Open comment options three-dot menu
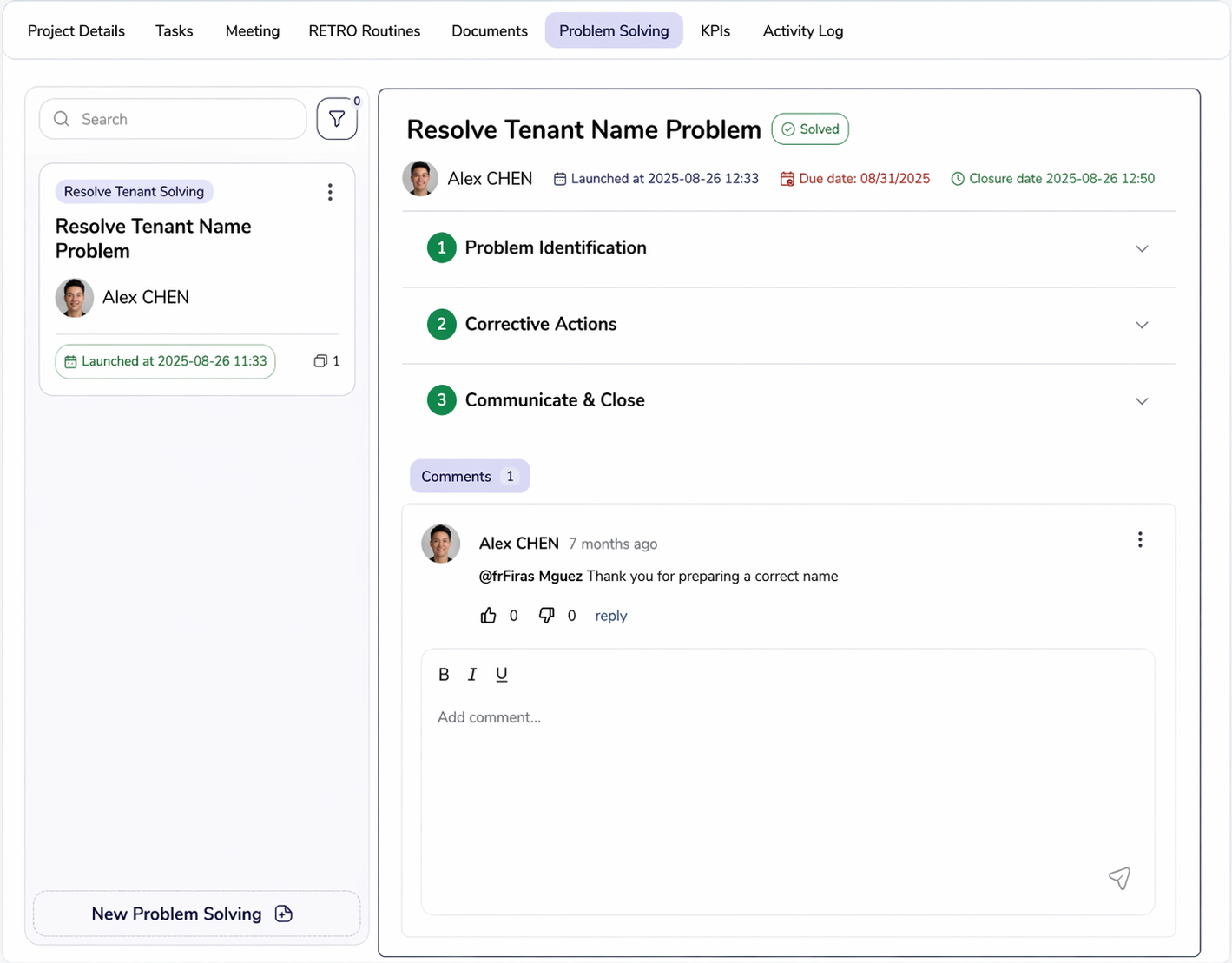The height and width of the screenshot is (963, 1232). point(1140,540)
